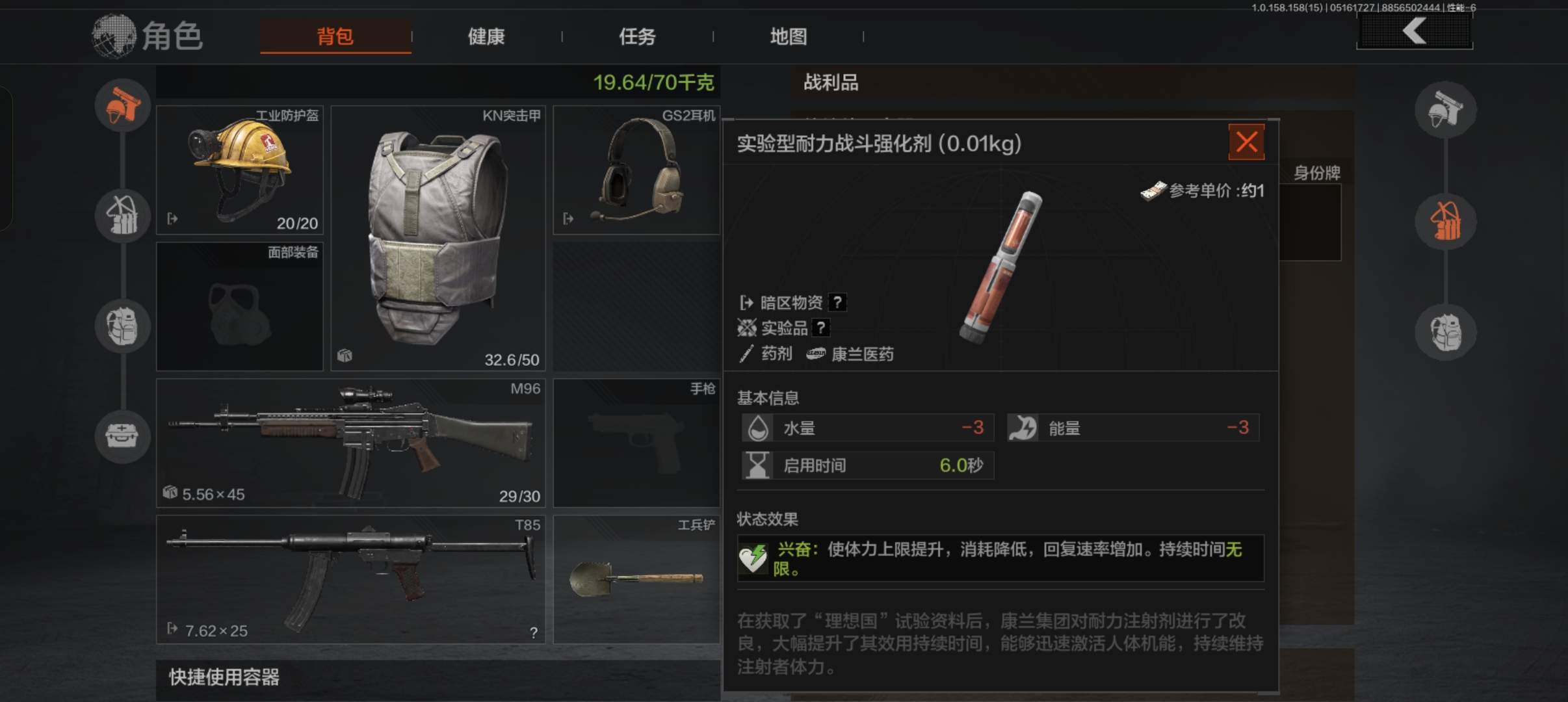Viewport: 1568px width, 702px height.
Task: Select the left chest rig sidebar icon
Action: tap(122, 216)
